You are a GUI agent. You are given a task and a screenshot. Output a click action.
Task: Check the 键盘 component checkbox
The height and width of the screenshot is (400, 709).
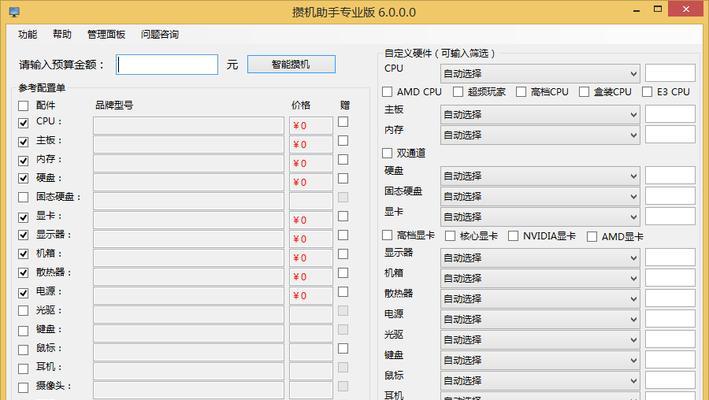pyautogui.click(x=23, y=331)
